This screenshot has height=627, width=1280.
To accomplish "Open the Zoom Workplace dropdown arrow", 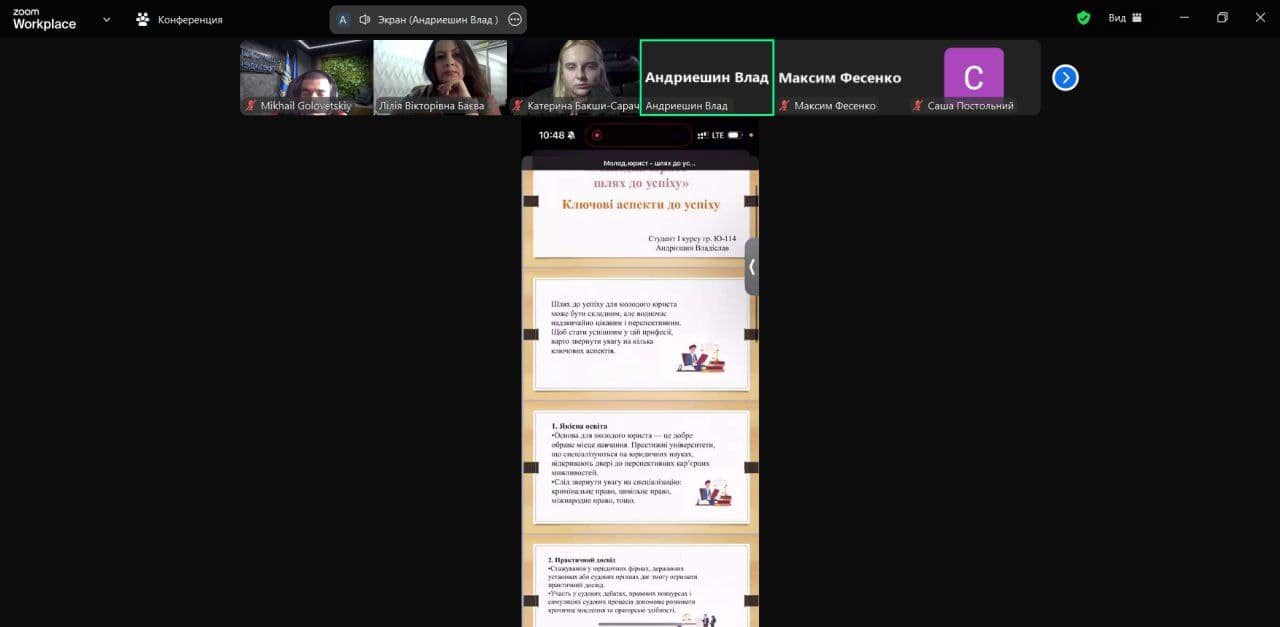I will 107,19.
